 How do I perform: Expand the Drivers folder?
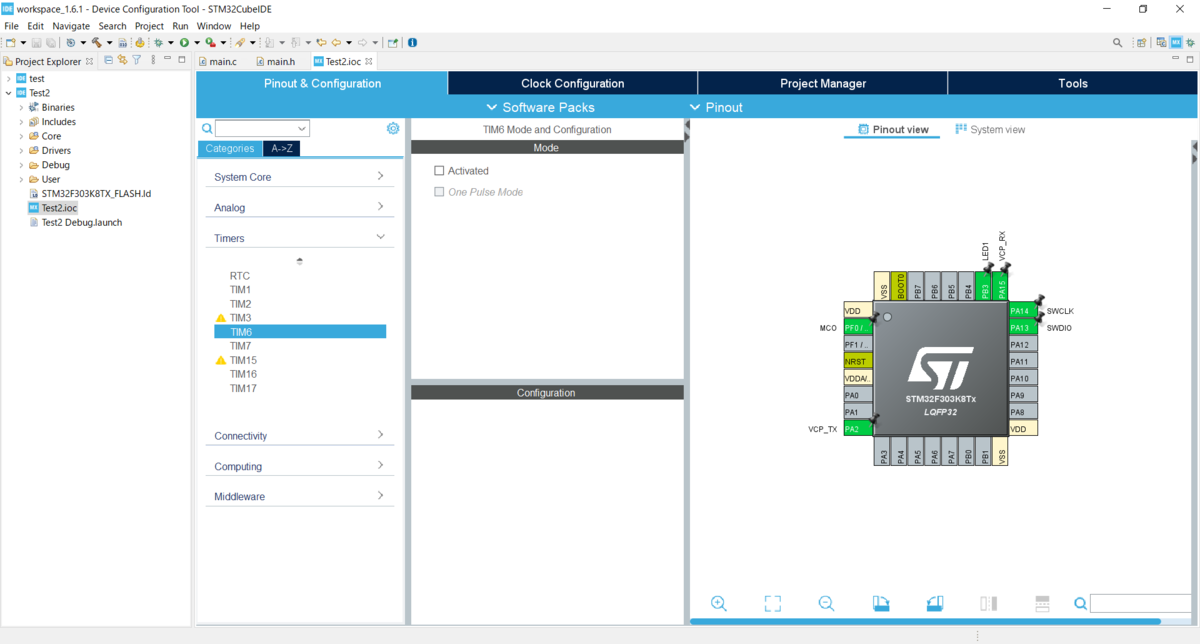(x=21, y=151)
